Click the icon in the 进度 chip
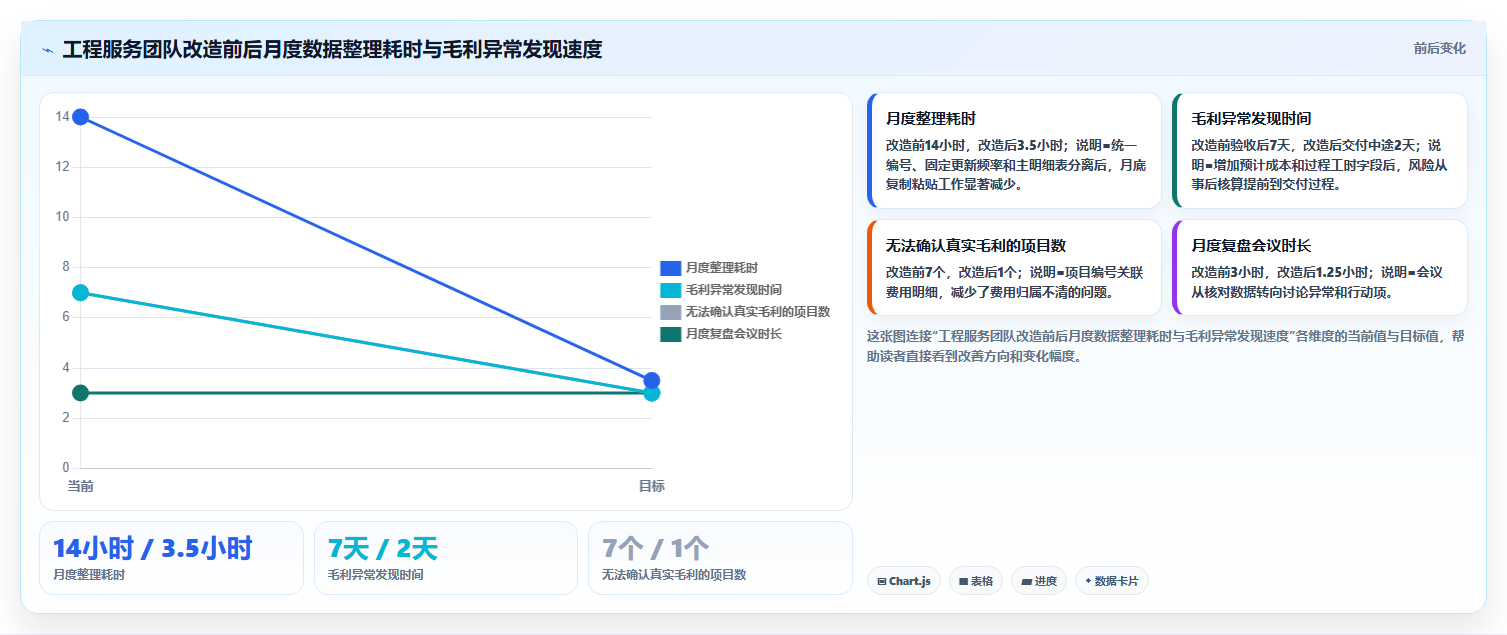The image size is (1507, 635). [x=1026, y=581]
